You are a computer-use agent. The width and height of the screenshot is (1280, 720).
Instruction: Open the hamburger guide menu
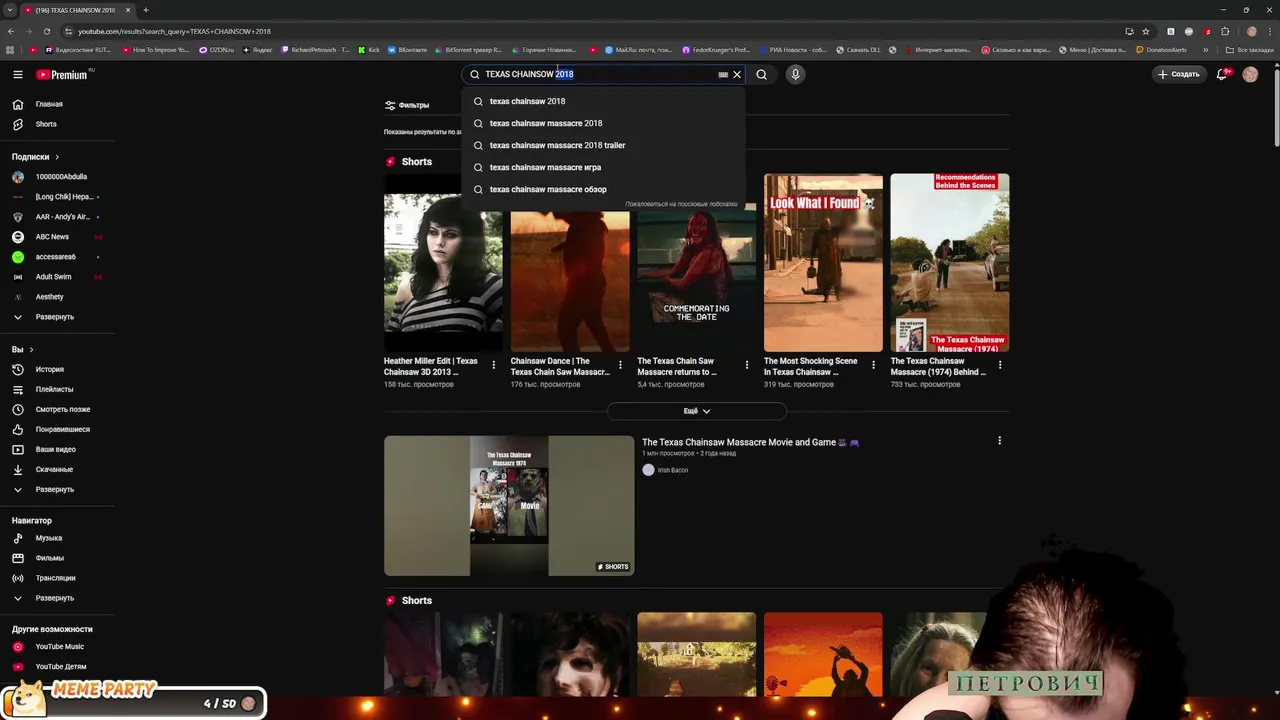[18, 74]
